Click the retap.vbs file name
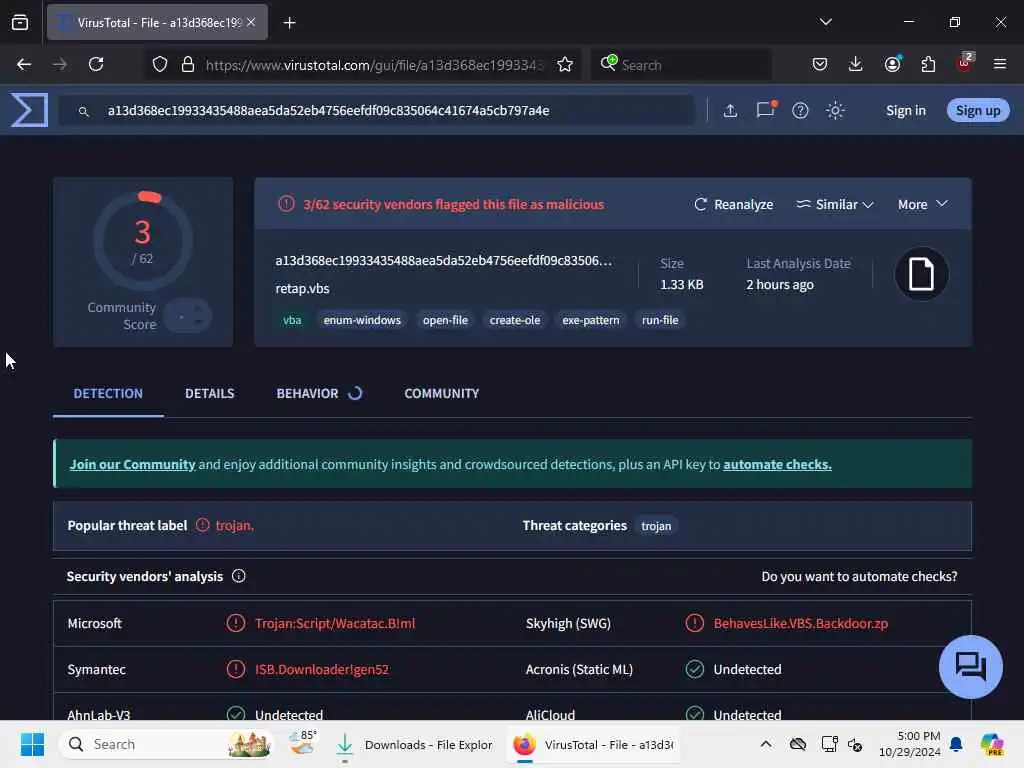Image resolution: width=1024 pixels, height=768 pixels. coord(302,288)
